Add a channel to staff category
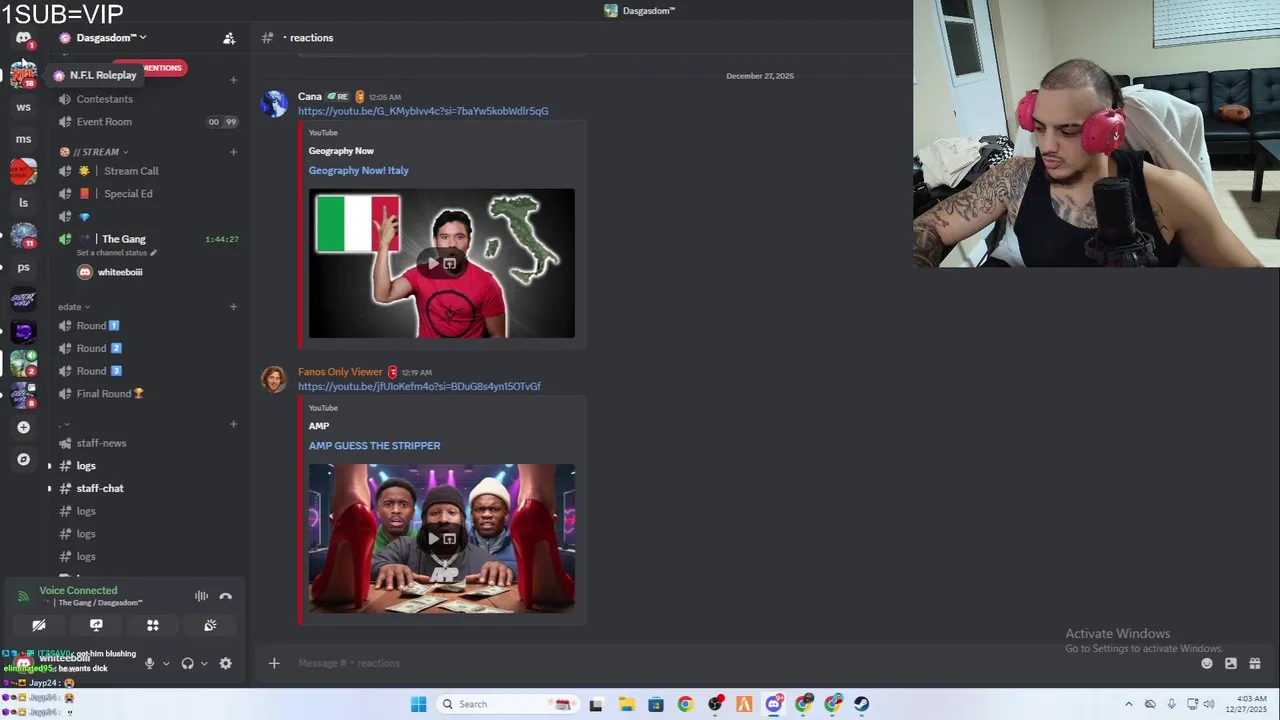This screenshot has width=1280, height=720. pos(233,424)
